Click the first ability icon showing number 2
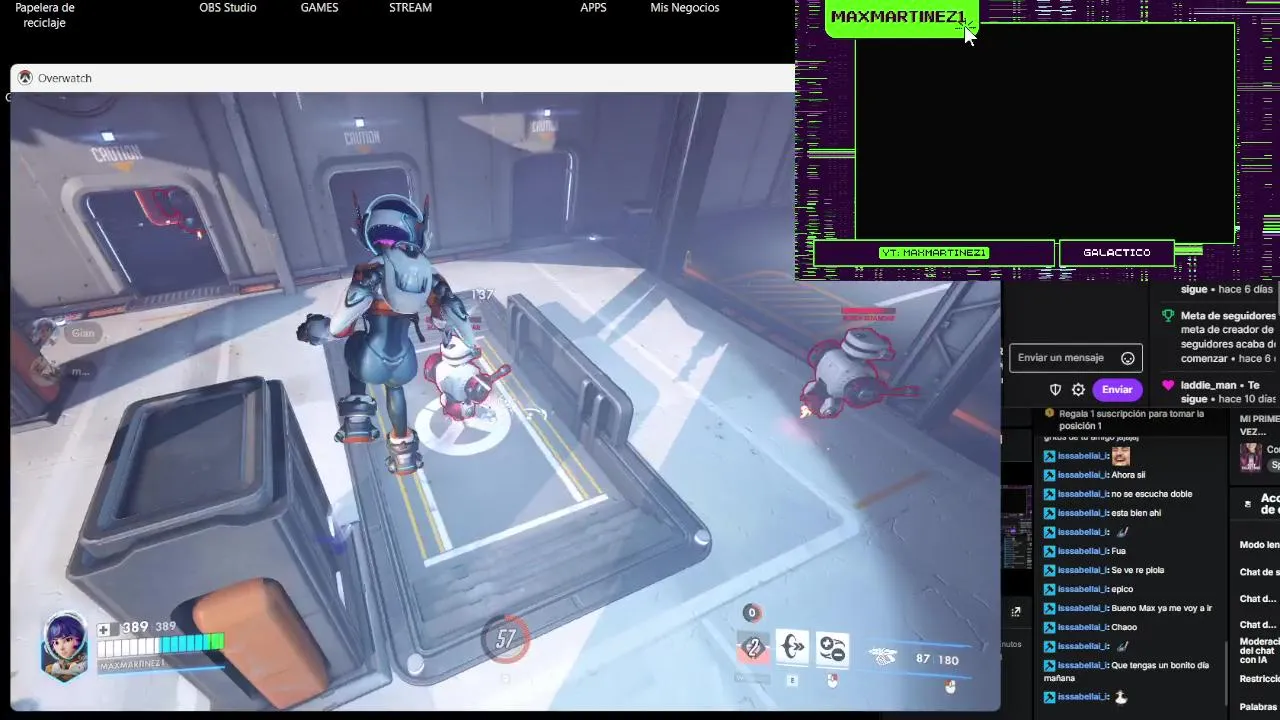 (753, 648)
